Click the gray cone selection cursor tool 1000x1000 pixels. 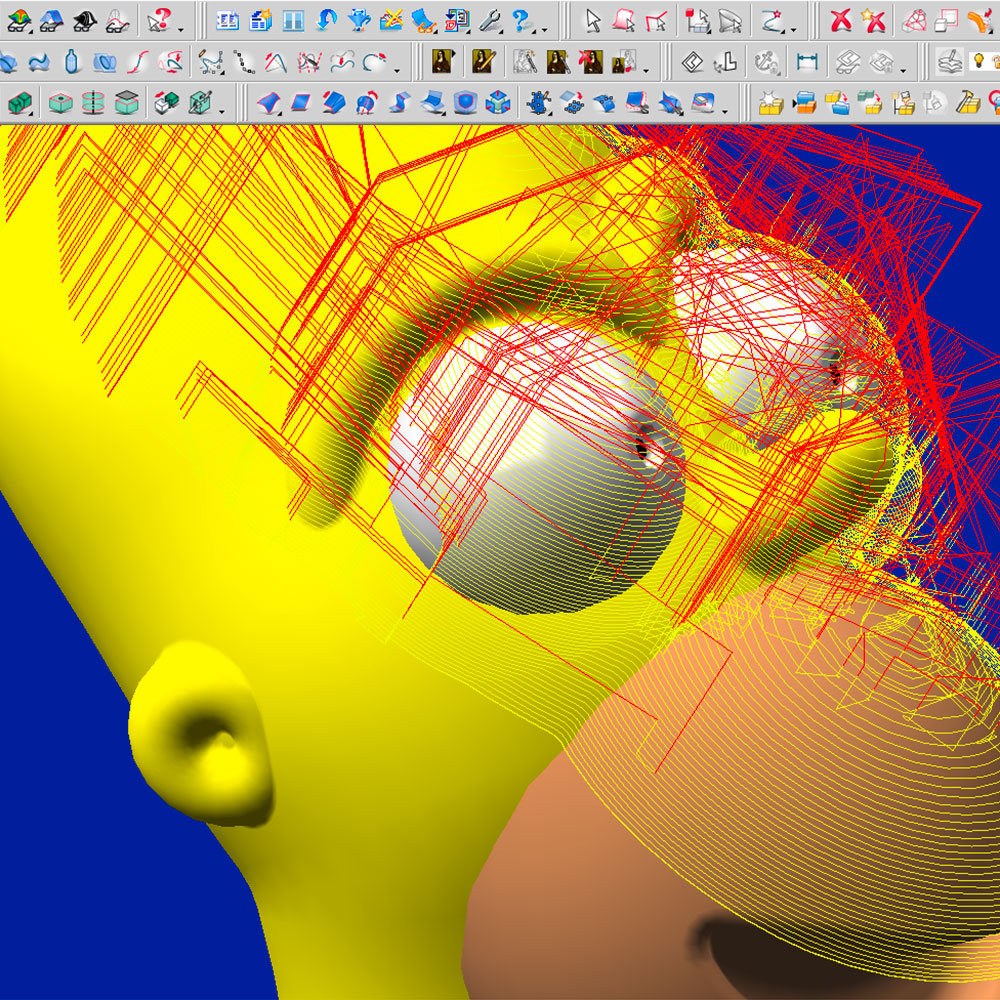coord(731,22)
